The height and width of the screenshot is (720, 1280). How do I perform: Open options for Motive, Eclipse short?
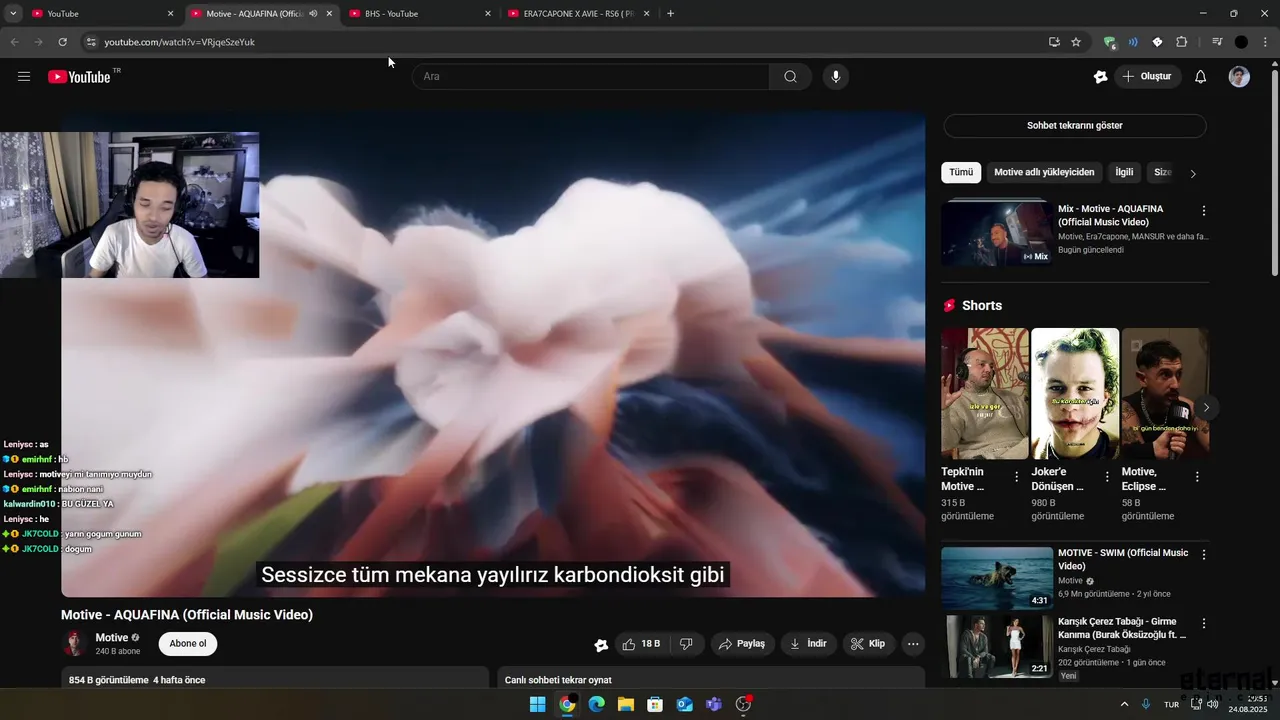tap(1197, 477)
